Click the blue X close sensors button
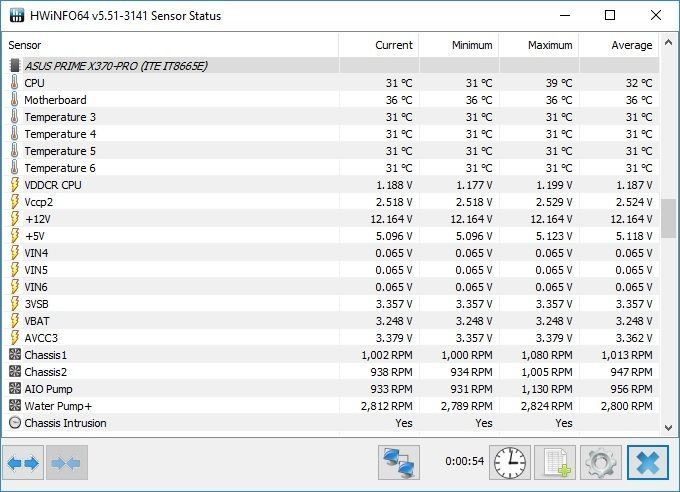 (x=648, y=462)
